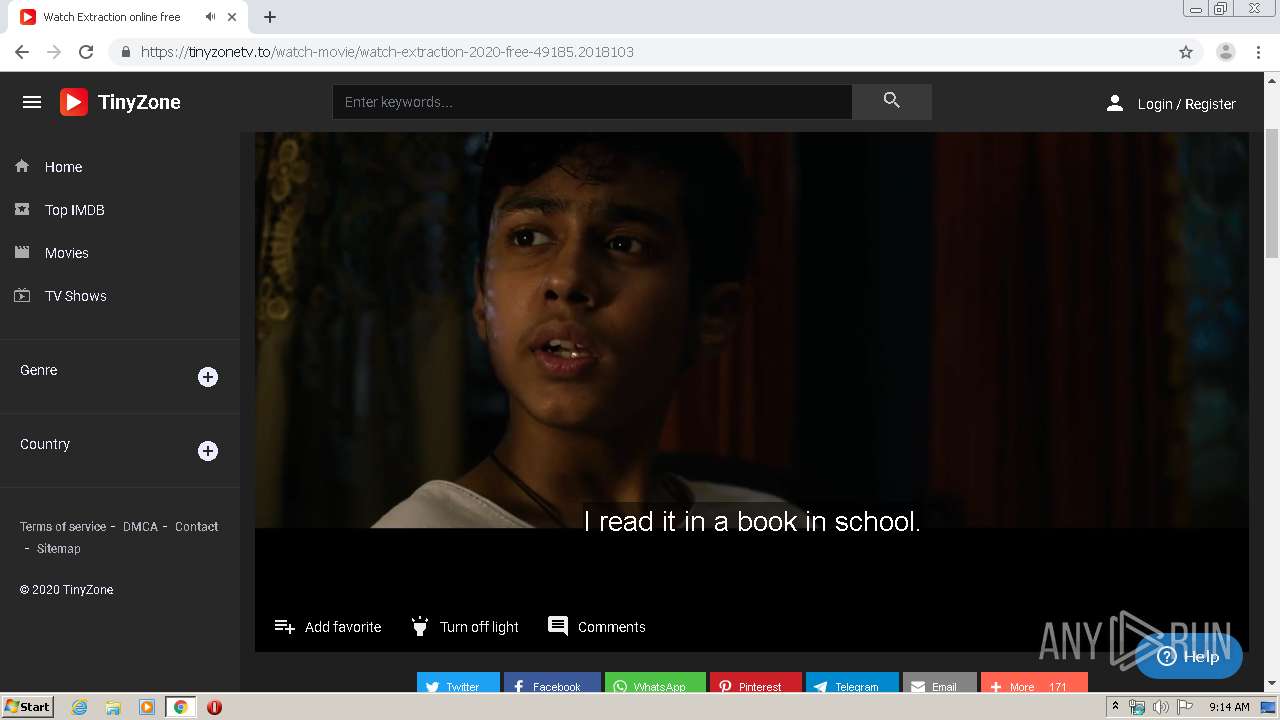Bookmark page with the star icon
Viewport: 1280px width, 720px height.
pyautogui.click(x=1186, y=52)
